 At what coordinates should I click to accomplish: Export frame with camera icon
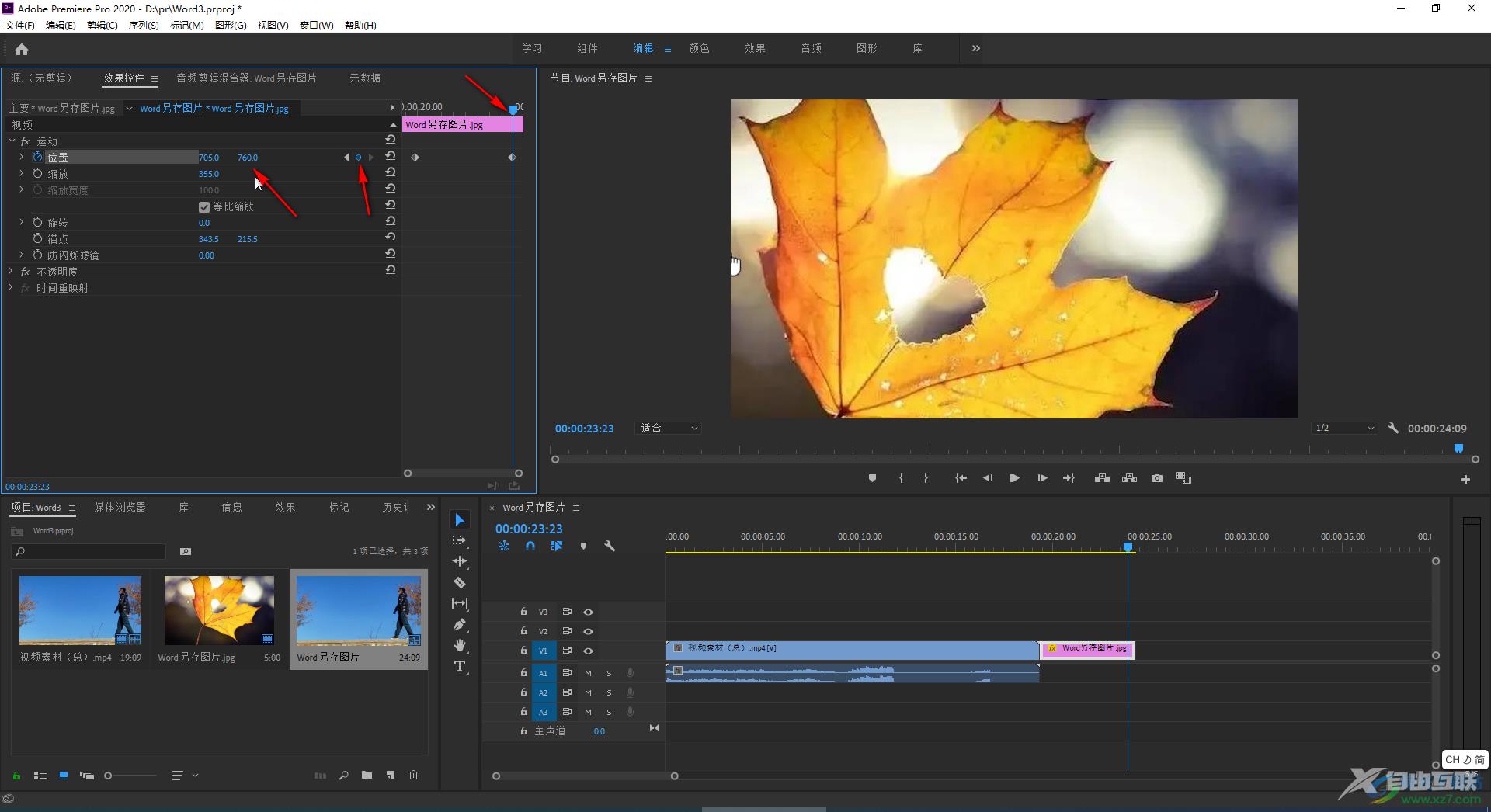(x=1157, y=478)
